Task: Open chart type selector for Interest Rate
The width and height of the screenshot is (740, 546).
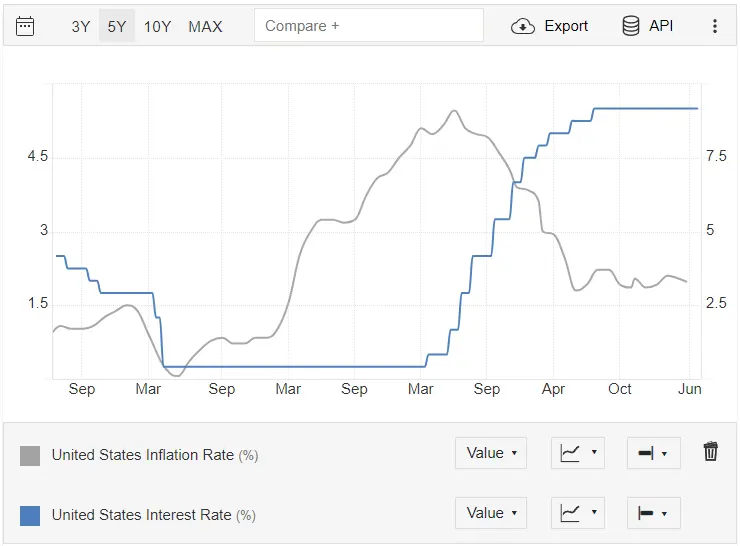Action: (578, 513)
